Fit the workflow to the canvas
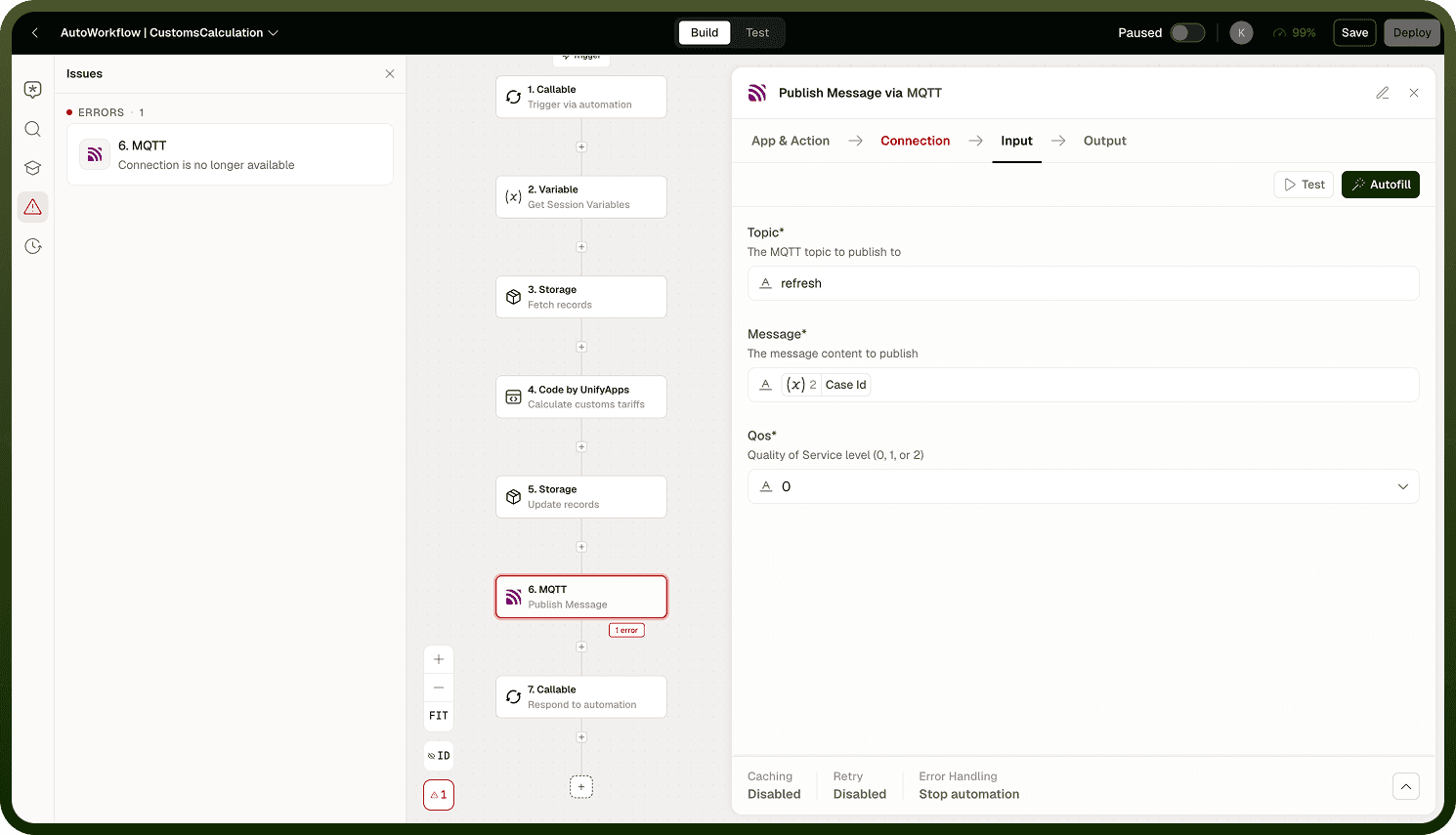Image resolution: width=1456 pixels, height=835 pixels. coord(439,716)
